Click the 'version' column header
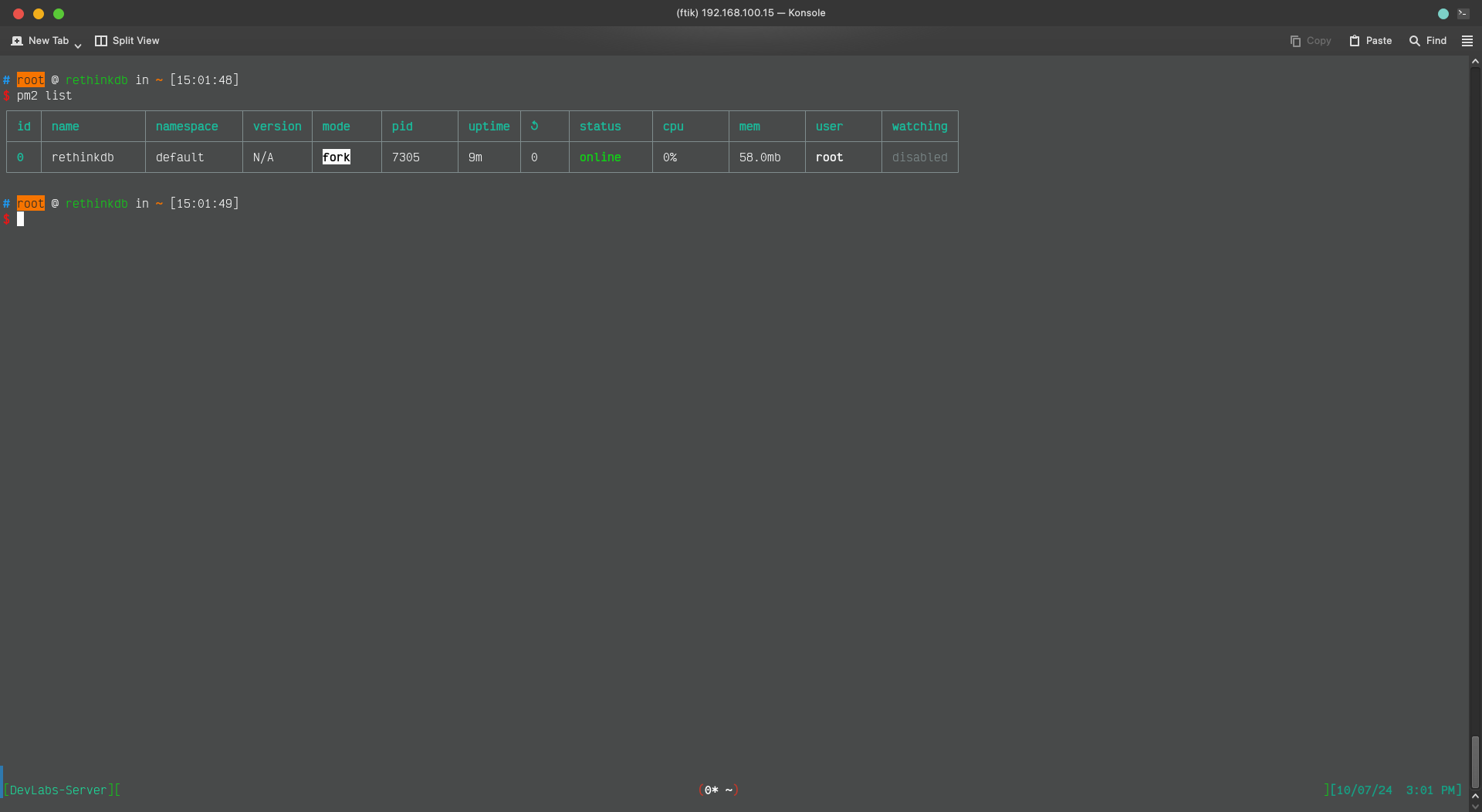 277,127
